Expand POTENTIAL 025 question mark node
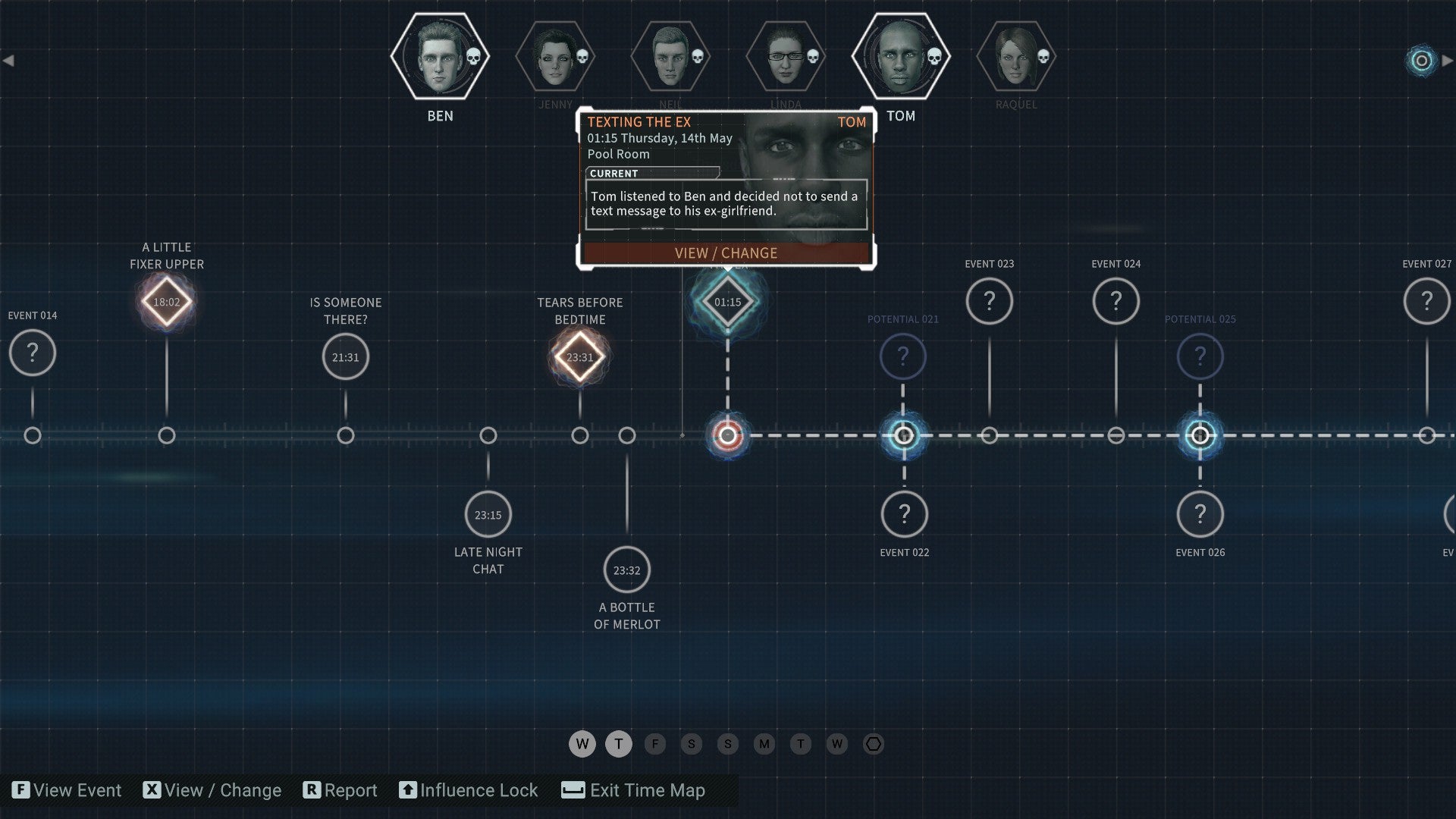 tap(1200, 354)
